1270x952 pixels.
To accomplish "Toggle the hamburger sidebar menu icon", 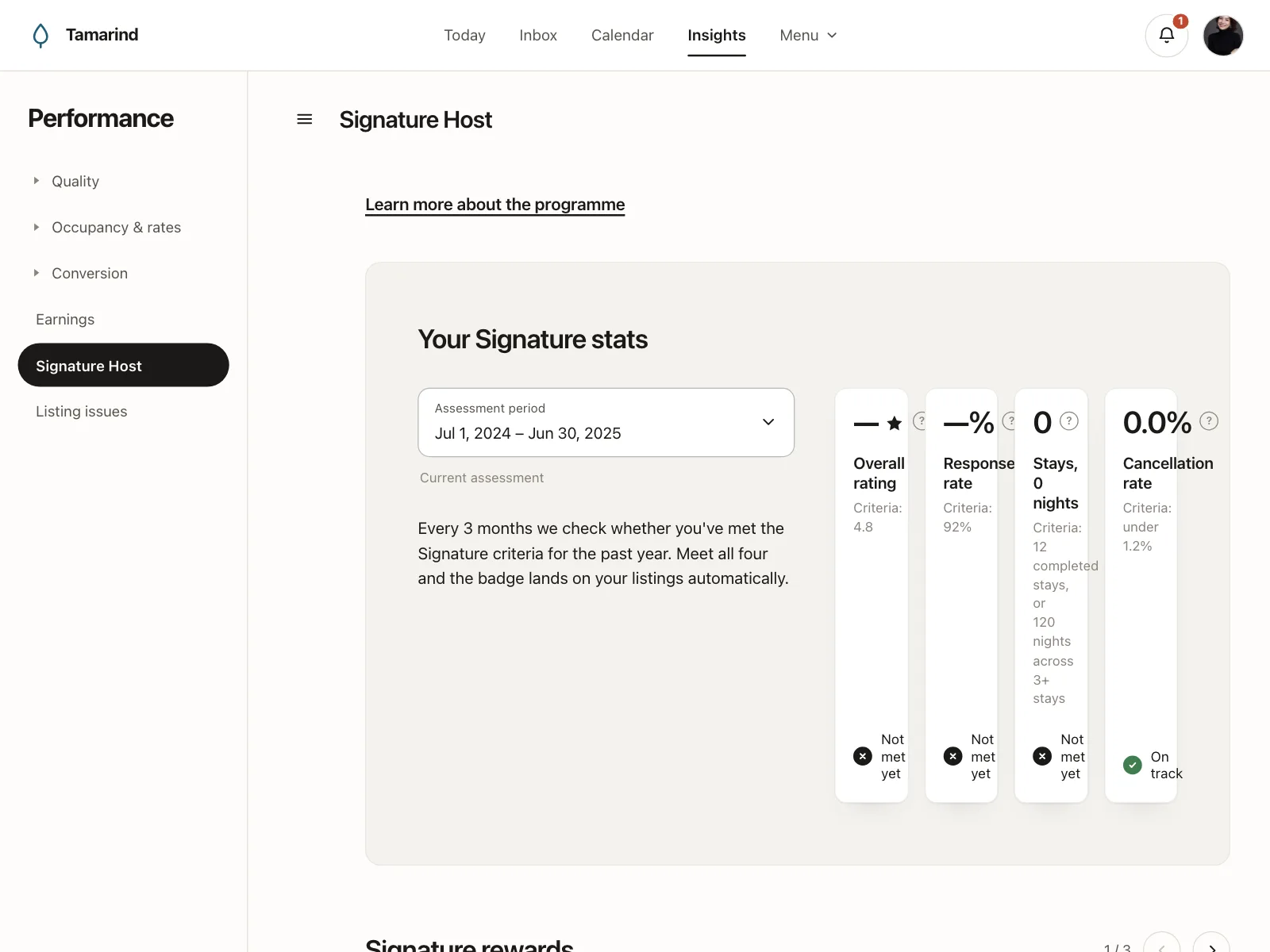I will pyautogui.click(x=304, y=120).
